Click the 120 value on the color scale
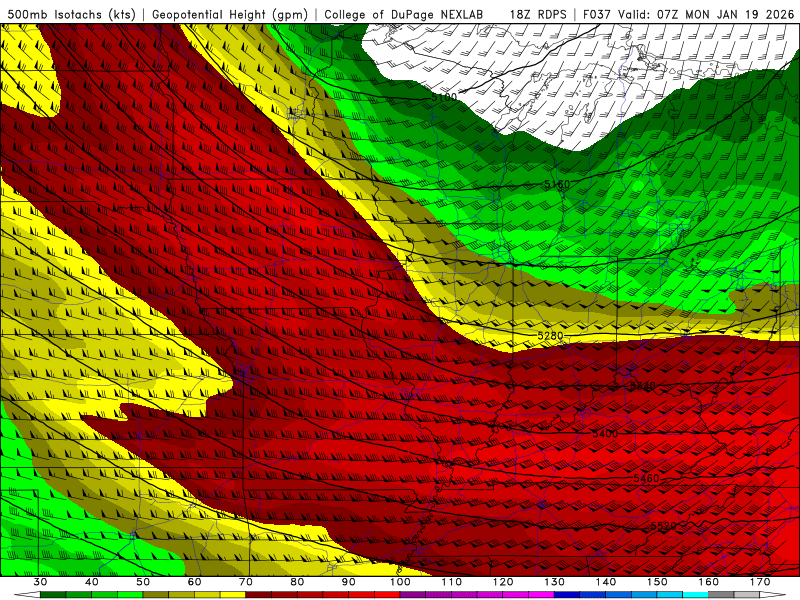Screen dimensions: 800x600 (x=503, y=582)
